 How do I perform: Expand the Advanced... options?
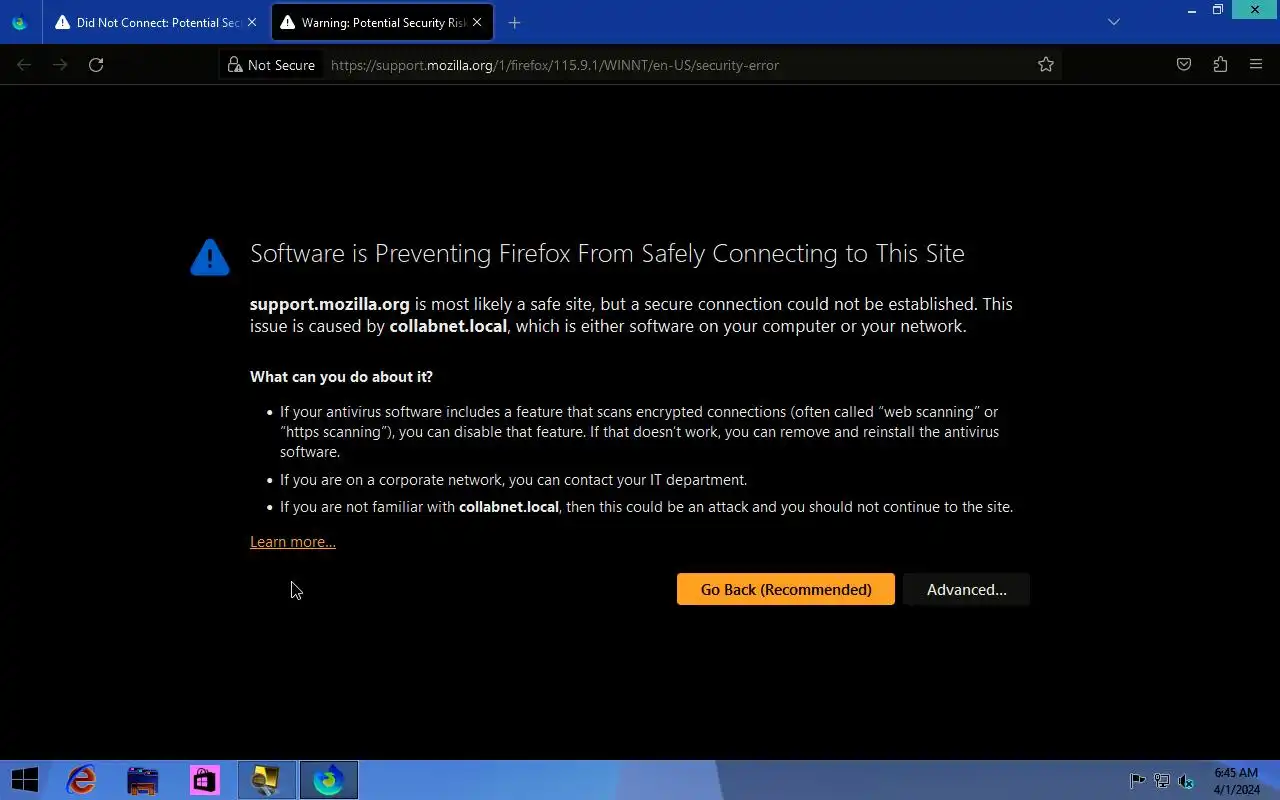966,589
